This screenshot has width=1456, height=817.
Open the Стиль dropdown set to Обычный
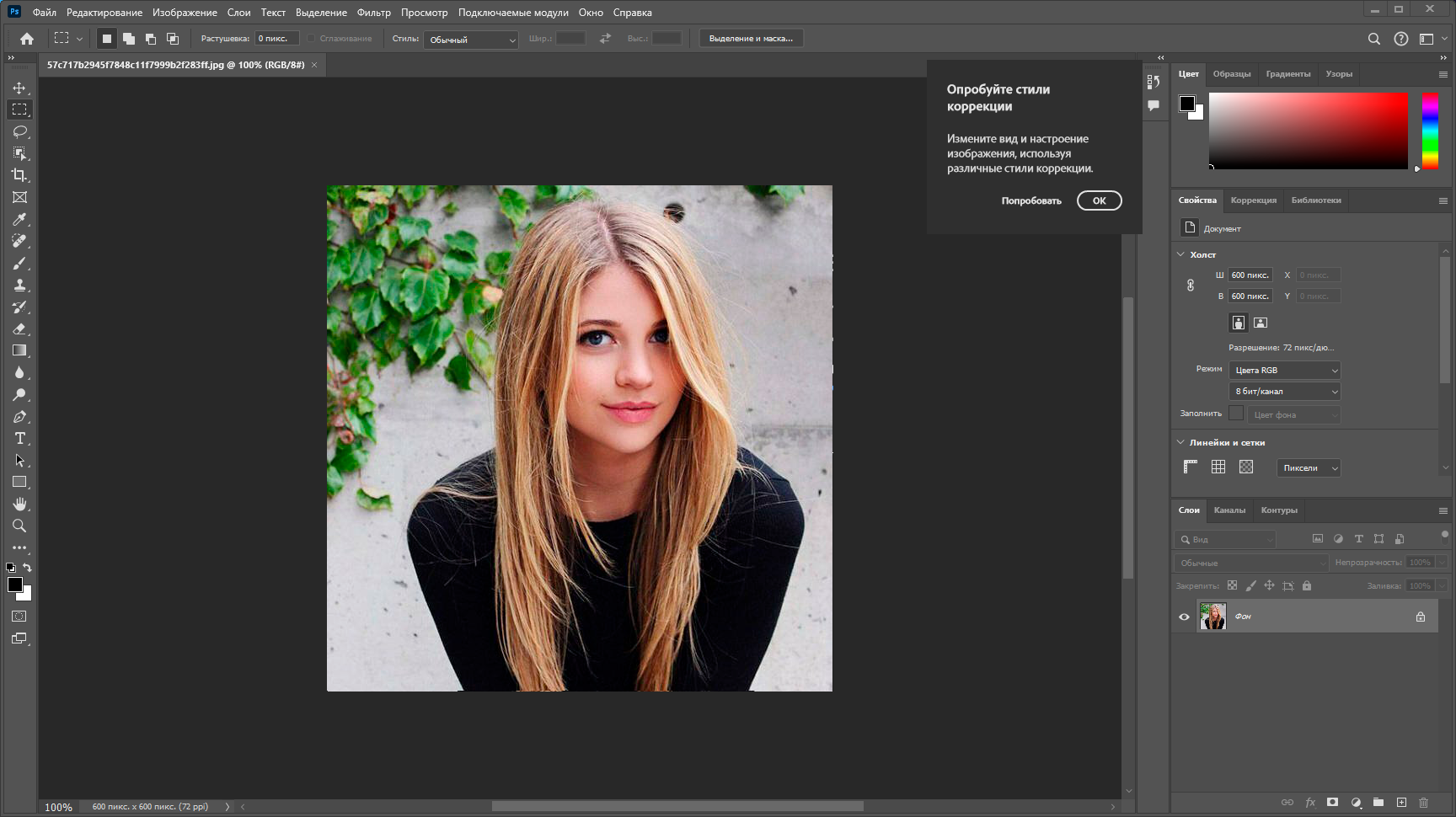coord(470,40)
